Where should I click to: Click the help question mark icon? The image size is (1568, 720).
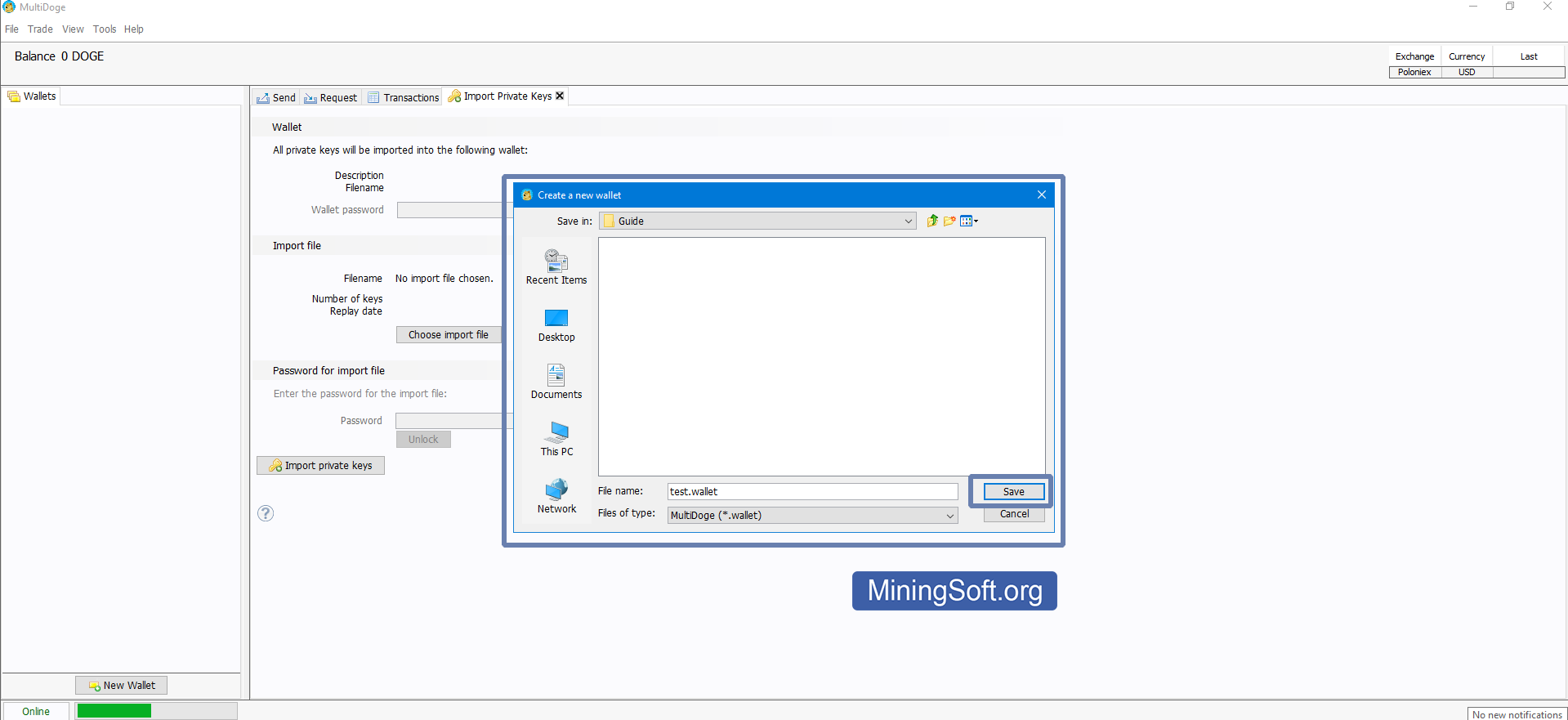coord(266,513)
